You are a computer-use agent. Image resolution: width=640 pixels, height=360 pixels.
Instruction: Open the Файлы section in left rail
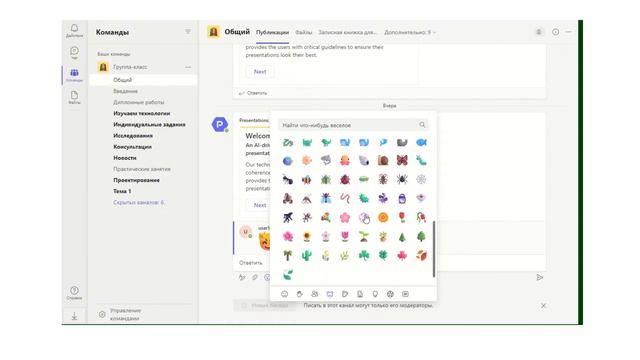[74, 98]
